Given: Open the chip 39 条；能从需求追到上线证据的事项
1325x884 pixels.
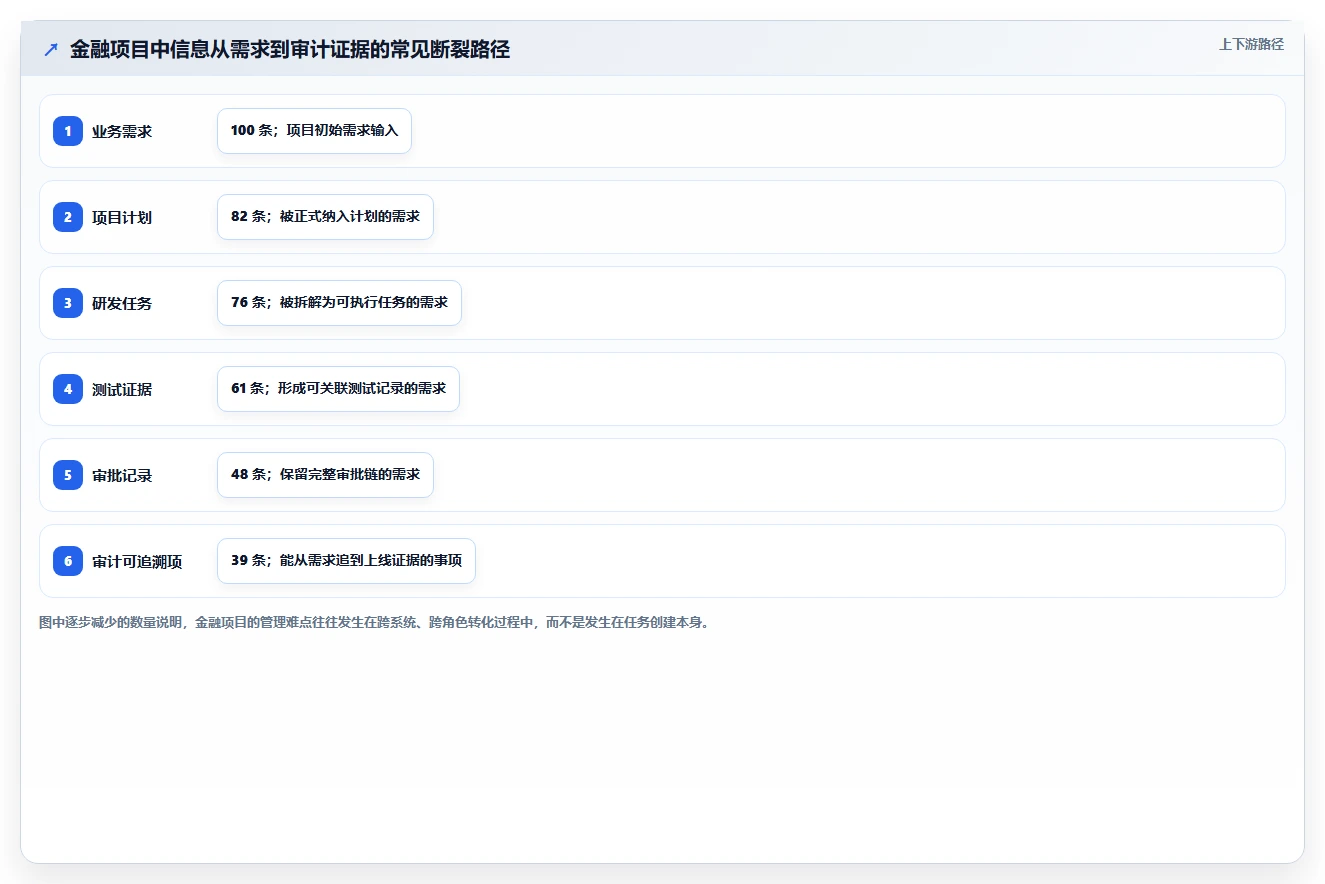Looking at the screenshot, I should (346, 561).
